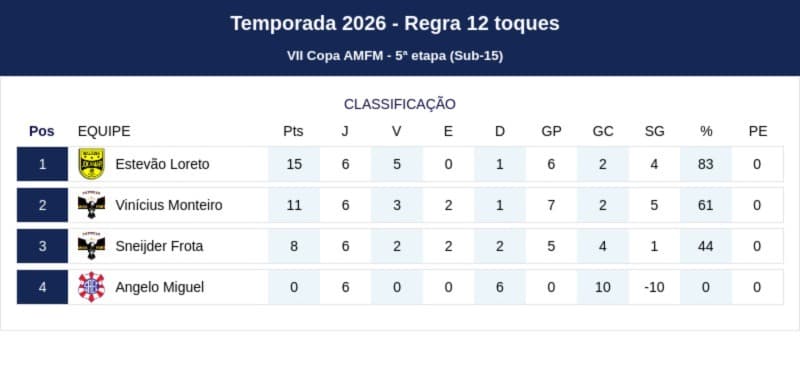Click Estevão Loreto's 83 percent cell
The width and height of the screenshot is (800, 365).
[706, 164]
